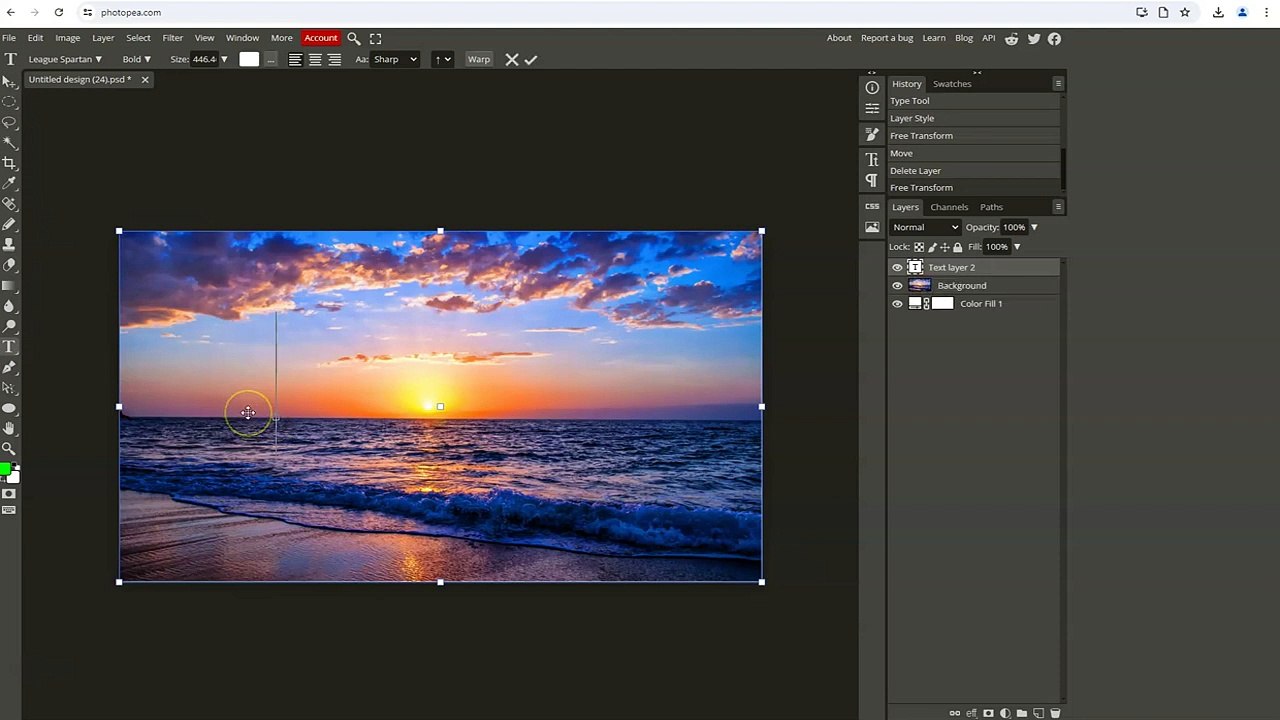
Task: Switch to the Swatches tab
Action: tap(952, 84)
